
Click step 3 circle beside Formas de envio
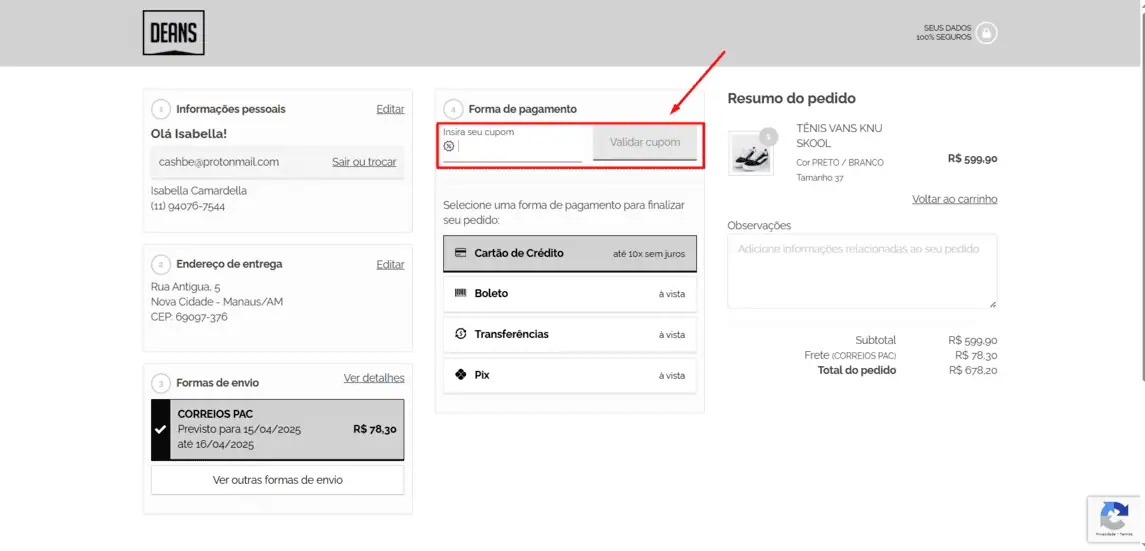(161, 383)
